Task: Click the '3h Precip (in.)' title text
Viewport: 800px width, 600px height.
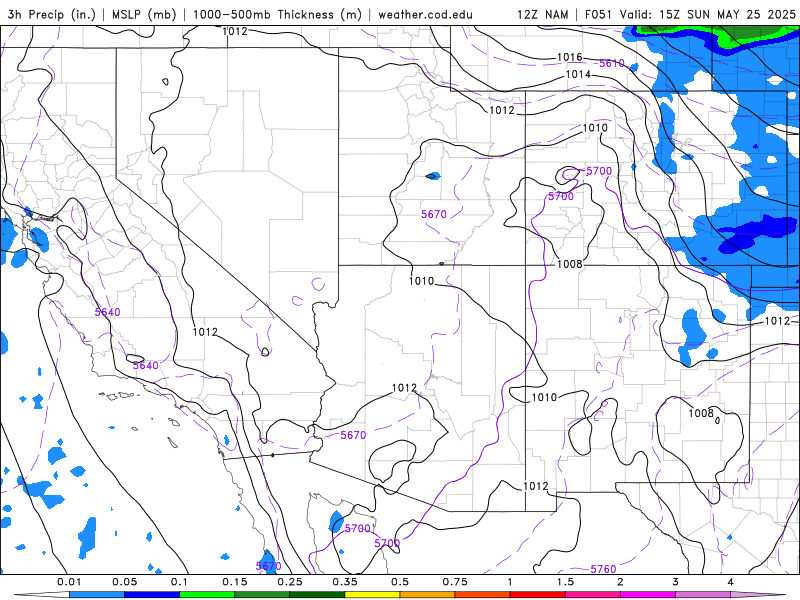Action: 52,14
